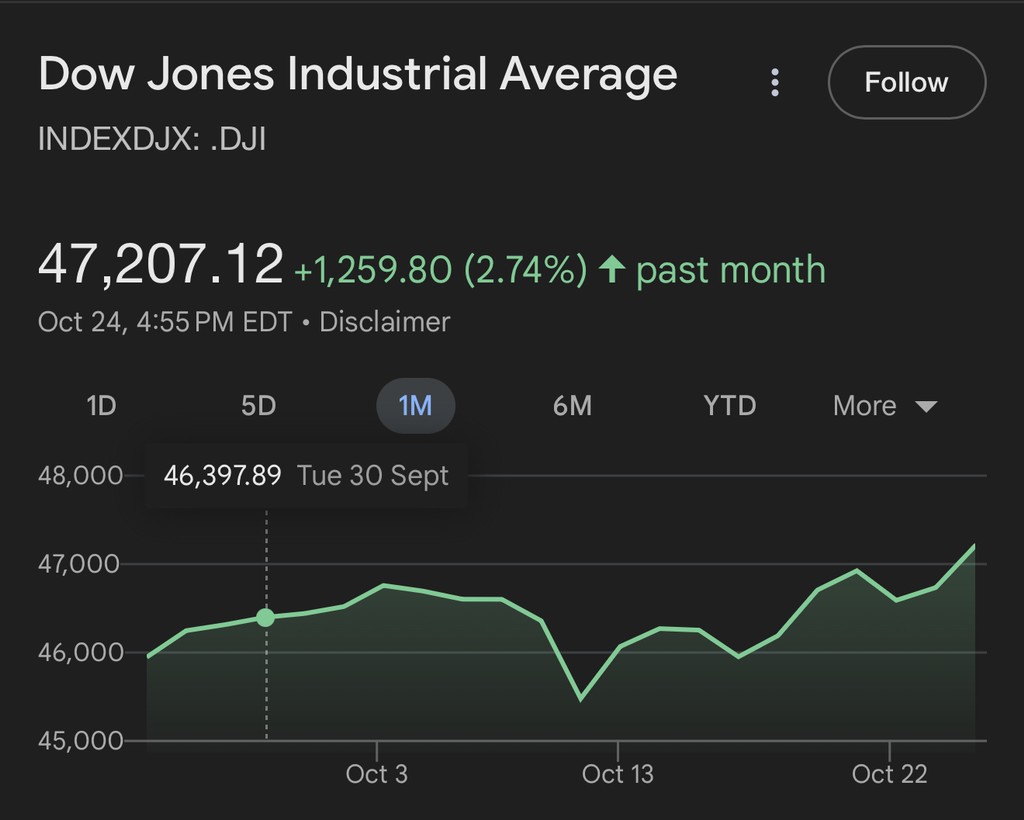Click the highlighted data point on chart
Viewport: 1024px width, 820px height.
(265, 617)
